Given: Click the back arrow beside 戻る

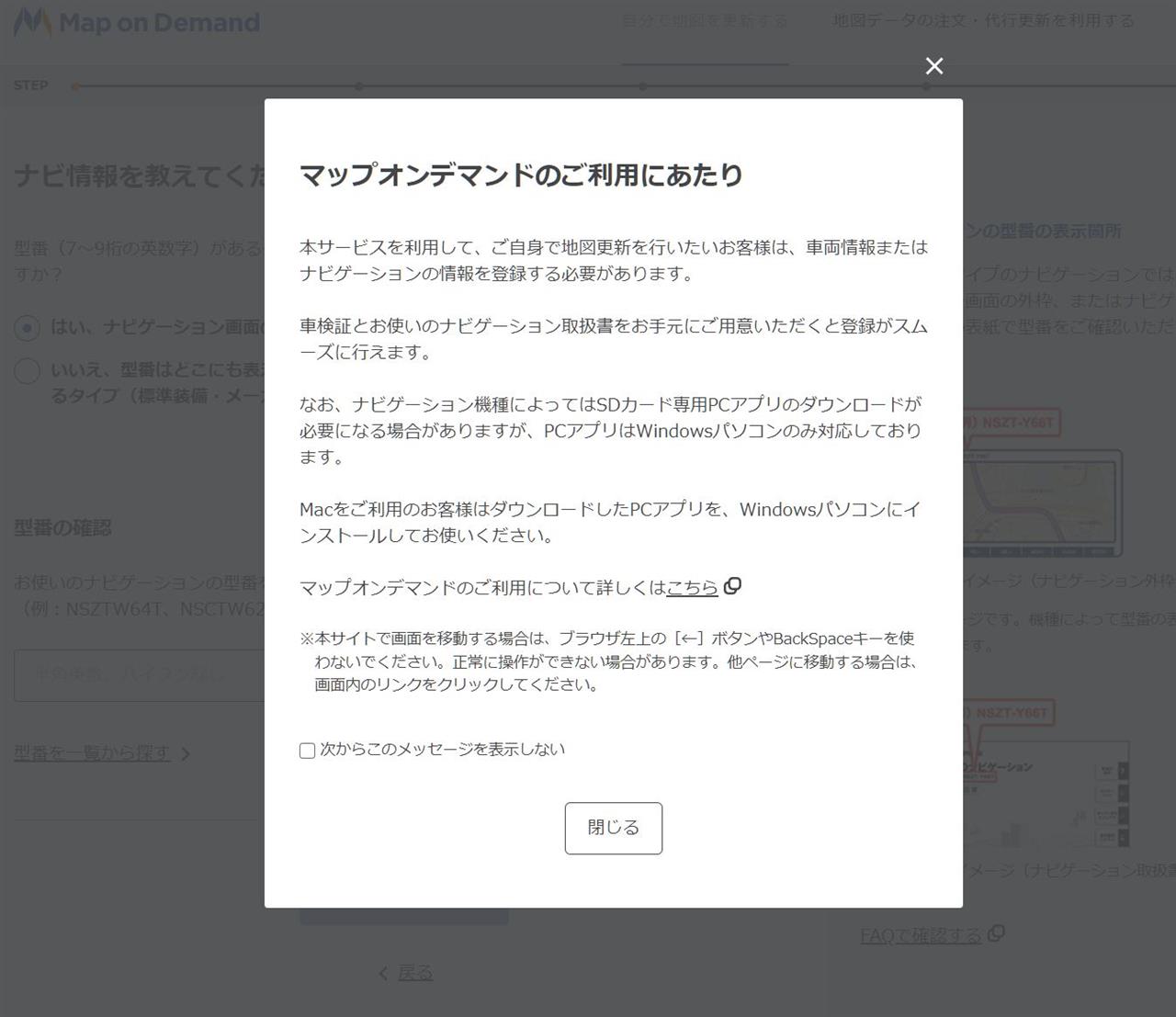Looking at the screenshot, I should [384, 973].
